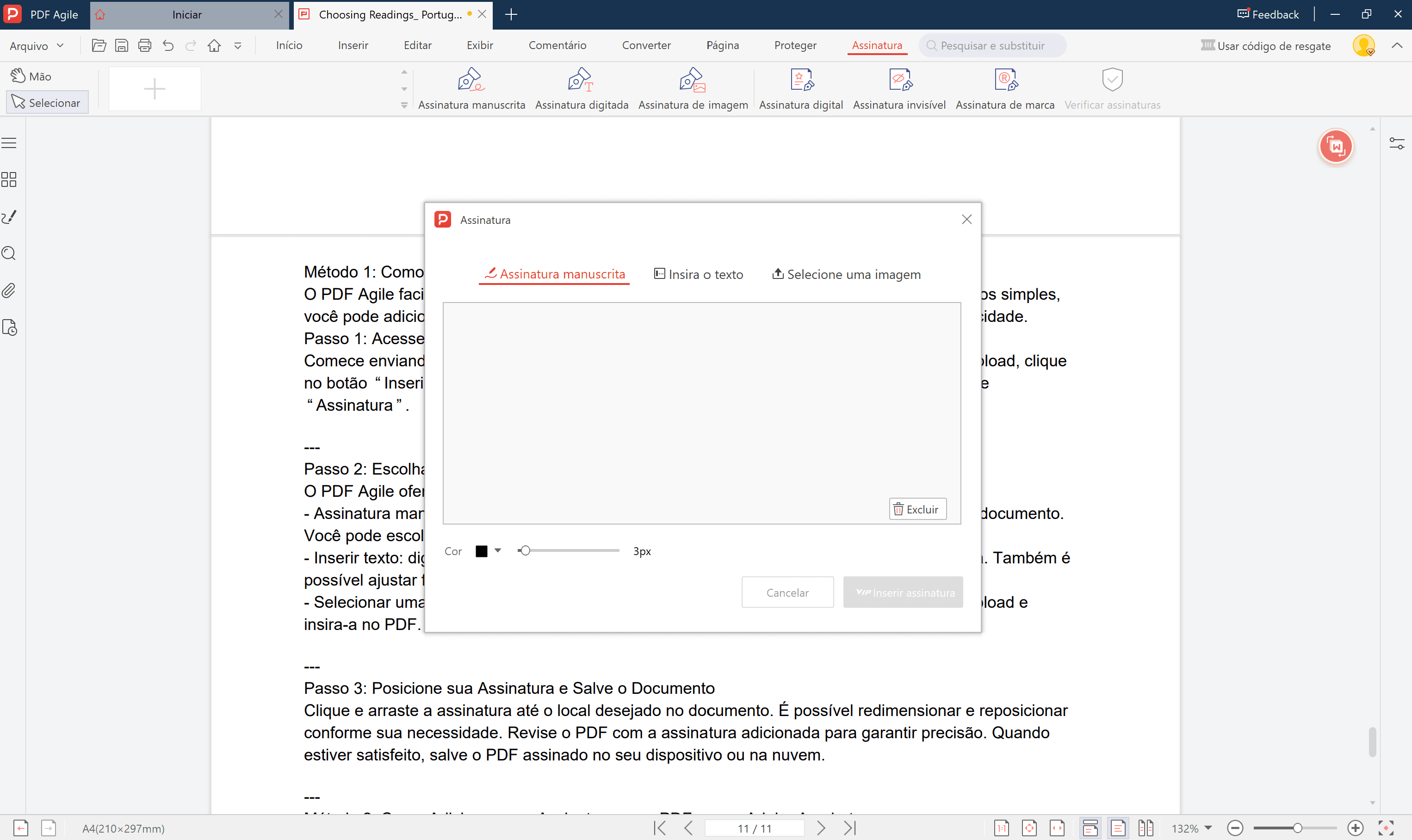Click the pen thickness slider handle
Image resolution: width=1412 pixels, height=840 pixels.
pos(525,551)
